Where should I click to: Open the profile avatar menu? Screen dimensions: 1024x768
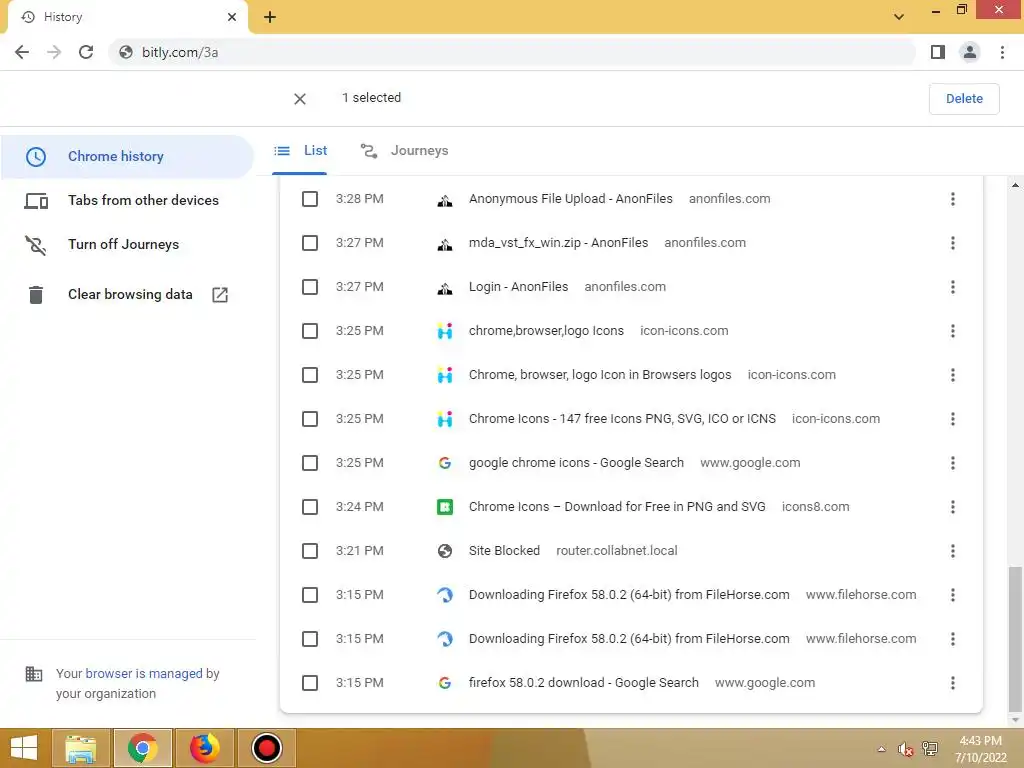(x=970, y=52)
